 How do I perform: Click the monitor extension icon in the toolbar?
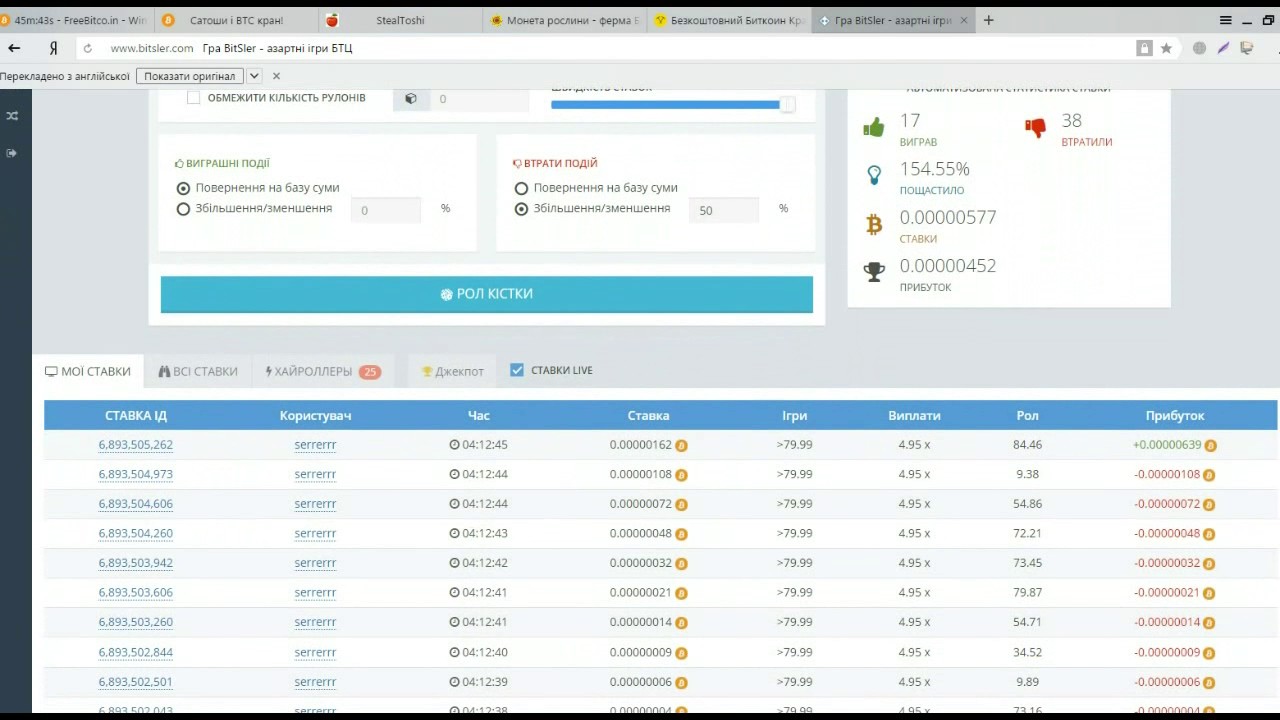point(1247,48)
